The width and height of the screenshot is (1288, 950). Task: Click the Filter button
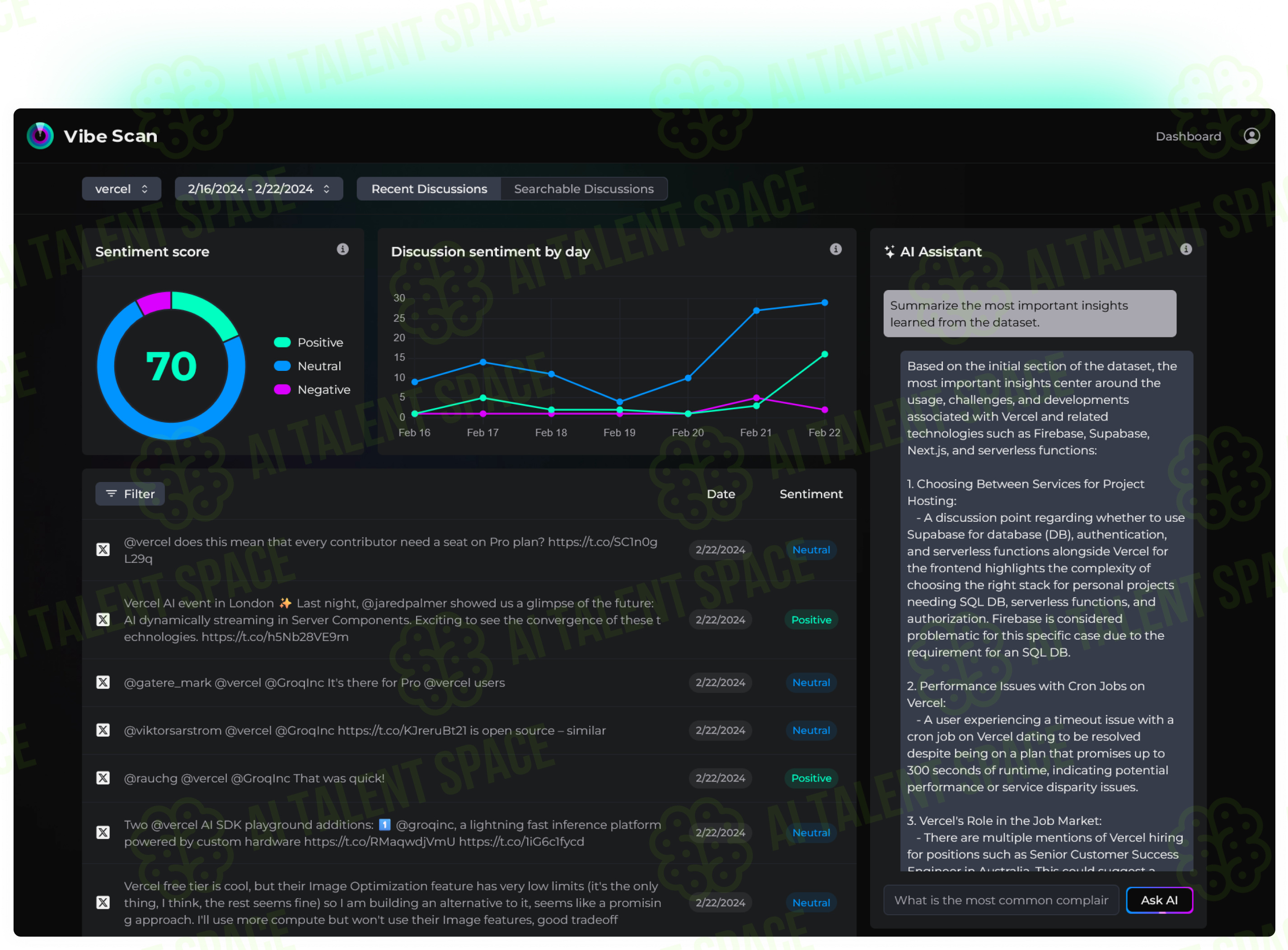pyautogui.click(x=130, y=494)
